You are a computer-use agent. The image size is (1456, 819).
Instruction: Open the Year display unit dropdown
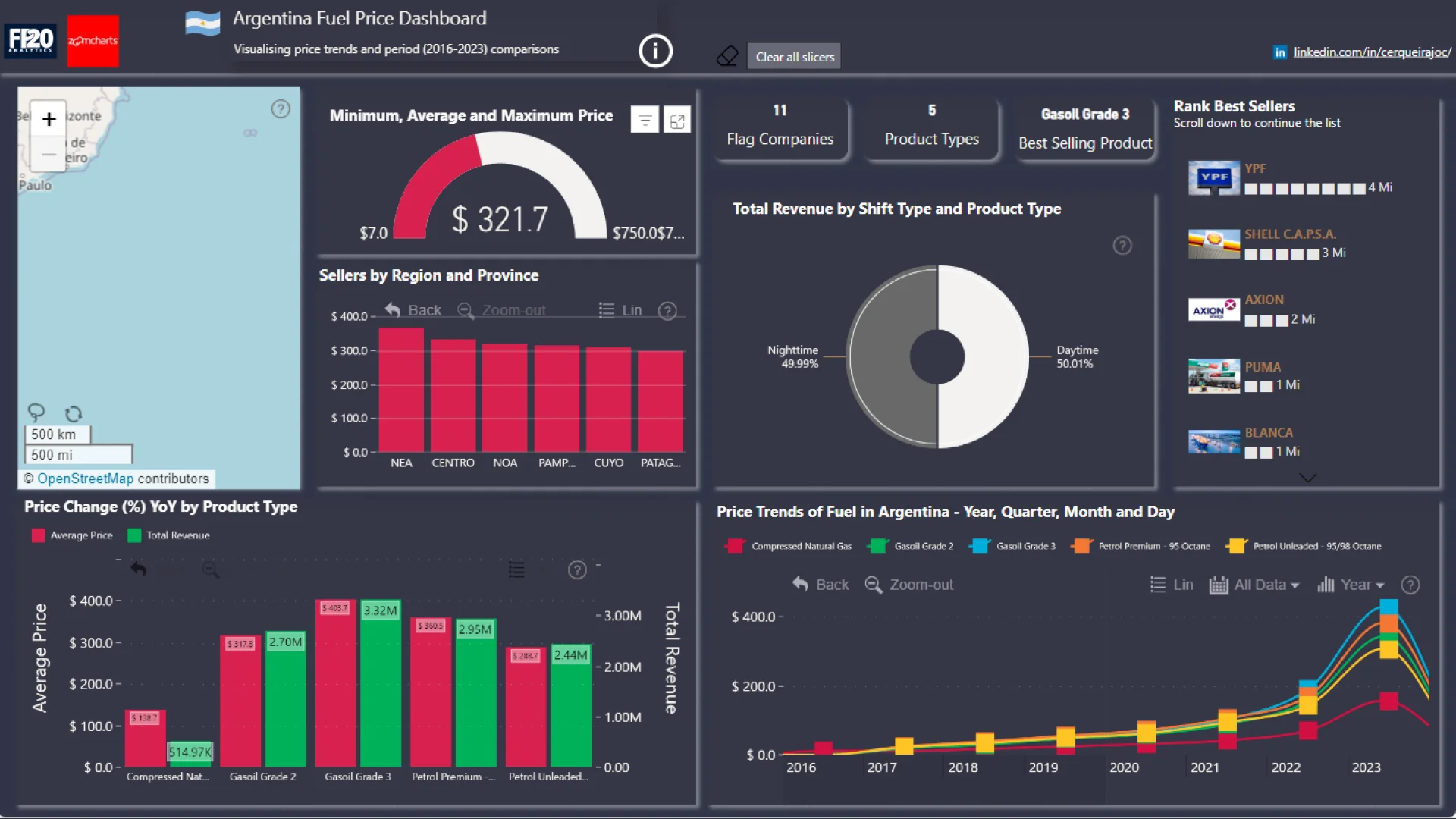[1351, 585]
